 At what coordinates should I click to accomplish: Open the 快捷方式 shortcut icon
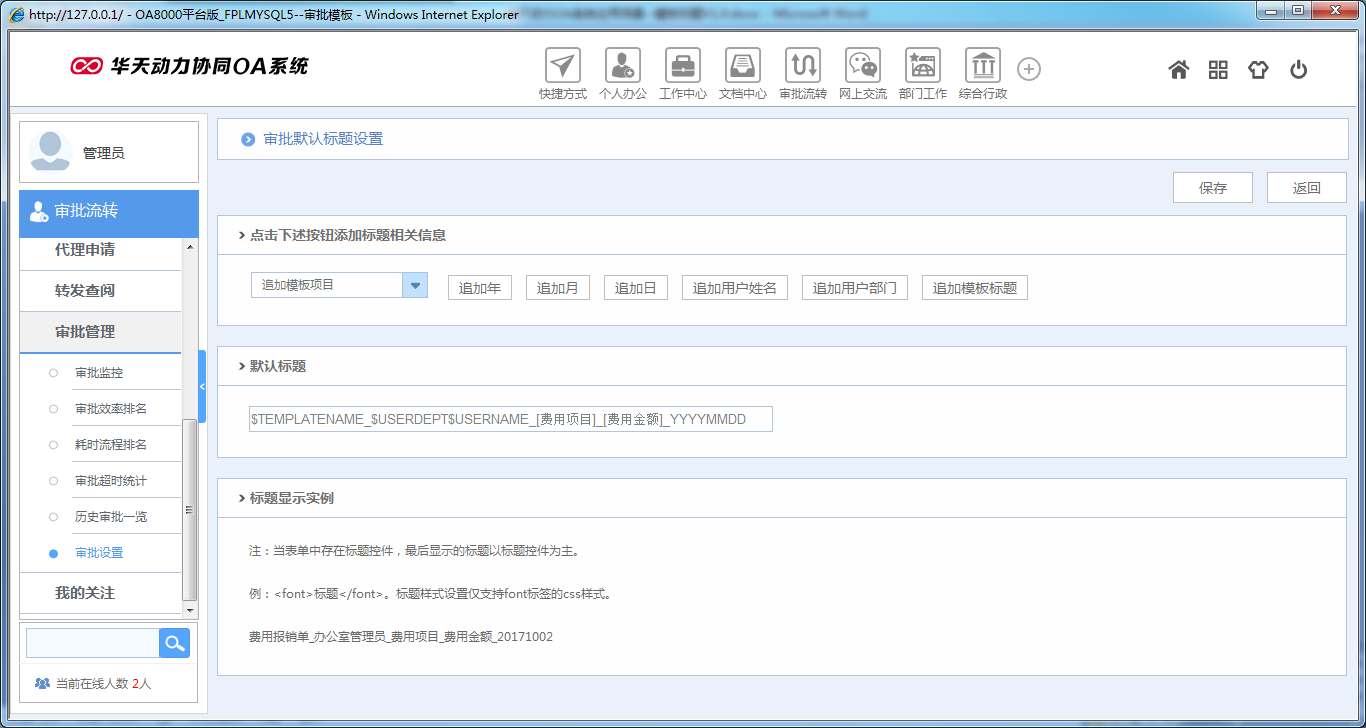[x=562, y=68]
